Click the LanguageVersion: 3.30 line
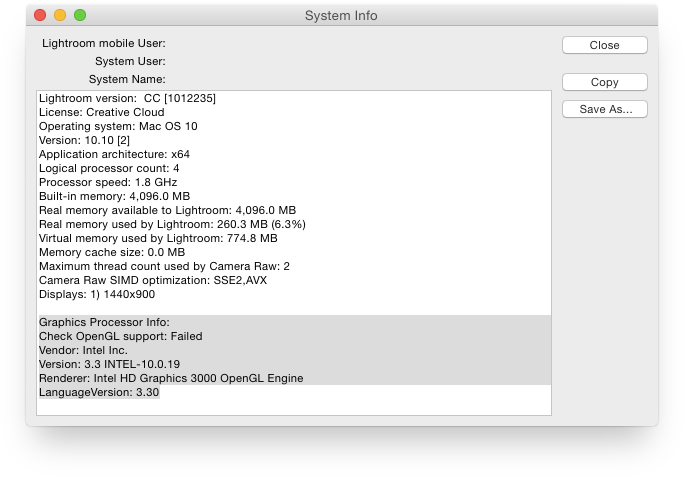 (x=99, y=392)
